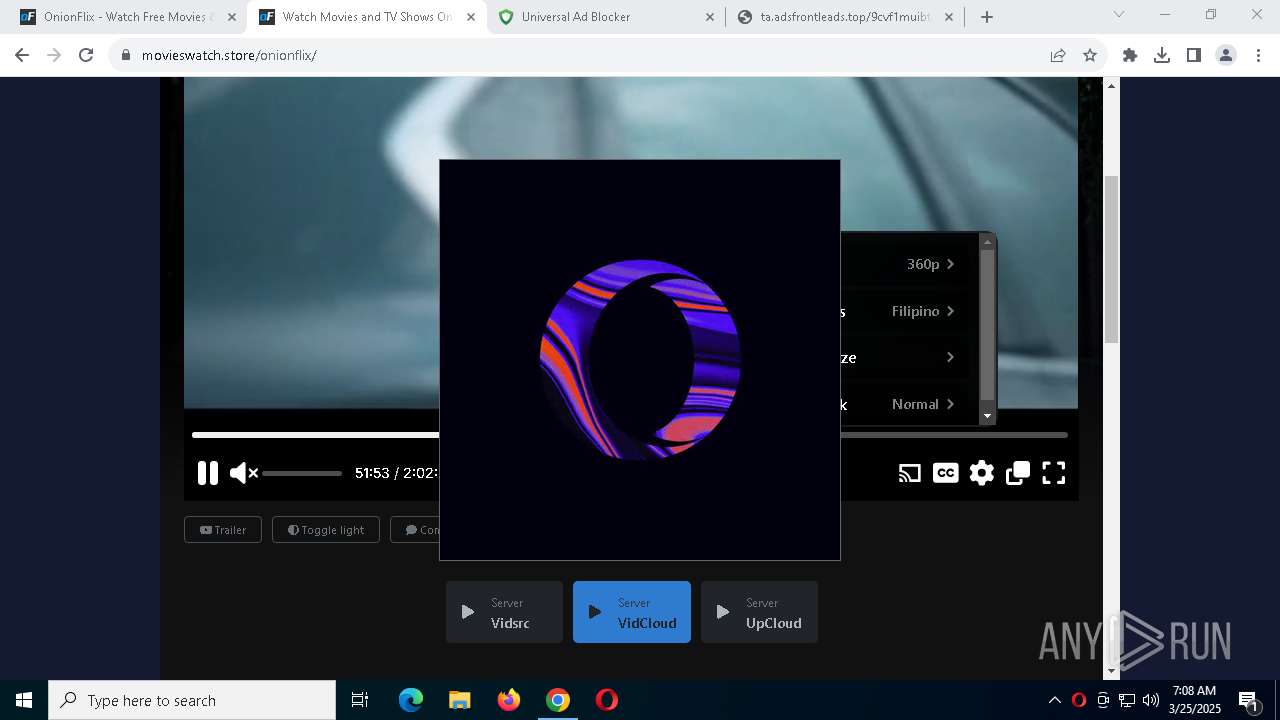The height and width of the screenshot is (720, 1280).
Task: Open the Windows Start menu
Action: click(x=24, y=700)
